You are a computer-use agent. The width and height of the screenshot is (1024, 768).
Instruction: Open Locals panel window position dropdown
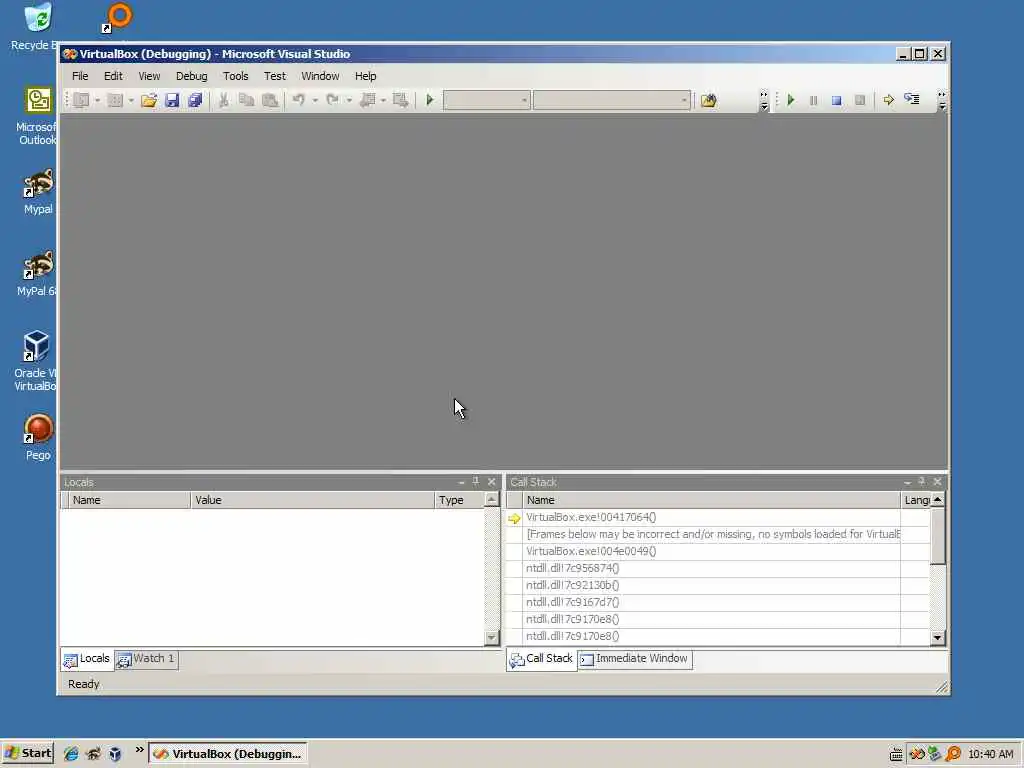pos(461,482)
